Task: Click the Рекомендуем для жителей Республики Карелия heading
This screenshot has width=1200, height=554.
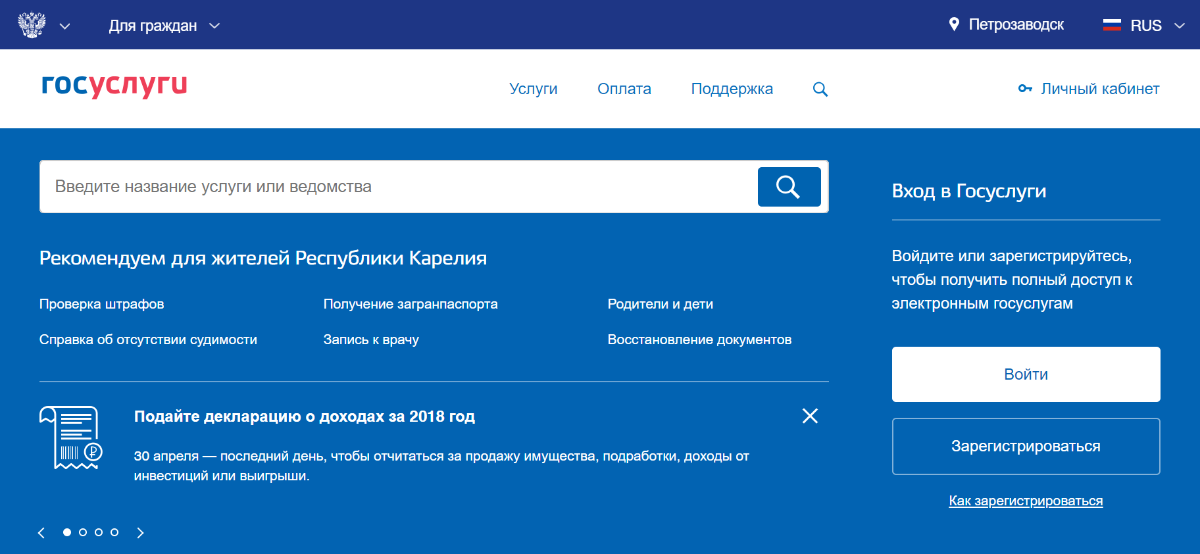Action: (x=263, y=258)
